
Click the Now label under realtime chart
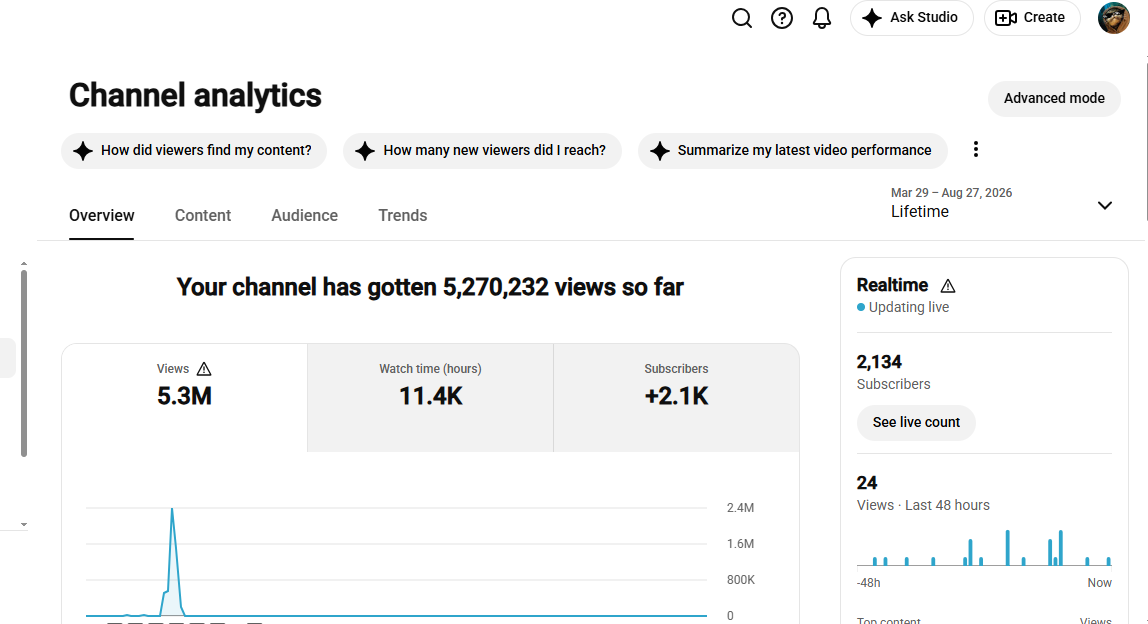pos(1099,583)
